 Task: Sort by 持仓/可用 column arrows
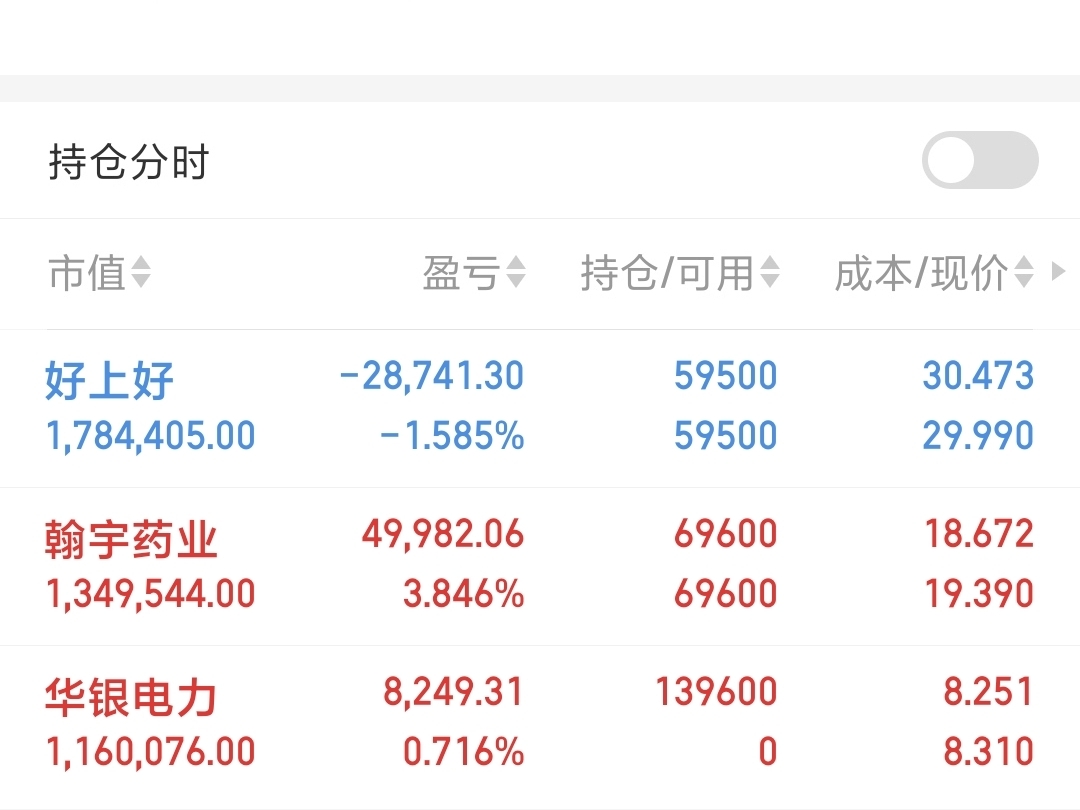click(x=770, y=272)
